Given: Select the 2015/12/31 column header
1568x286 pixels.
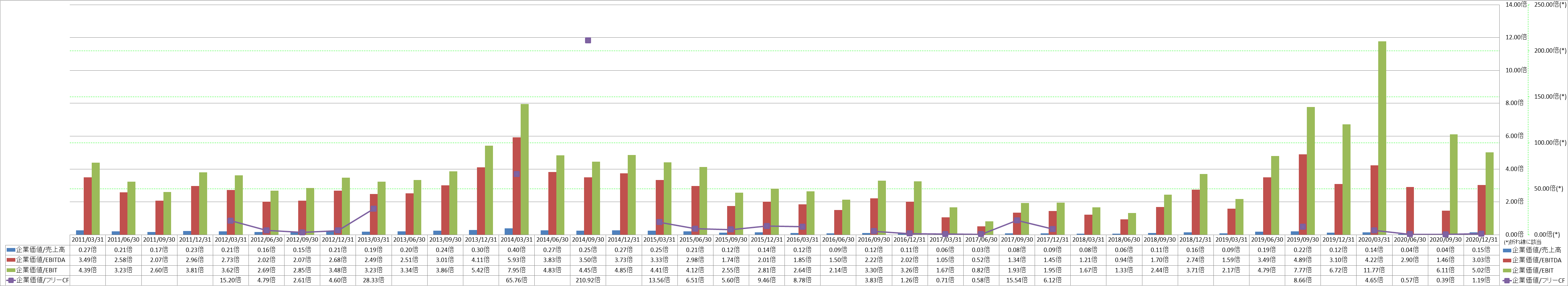Looking at the screenshot, I should pyautogui.click(x=766, y=240).
